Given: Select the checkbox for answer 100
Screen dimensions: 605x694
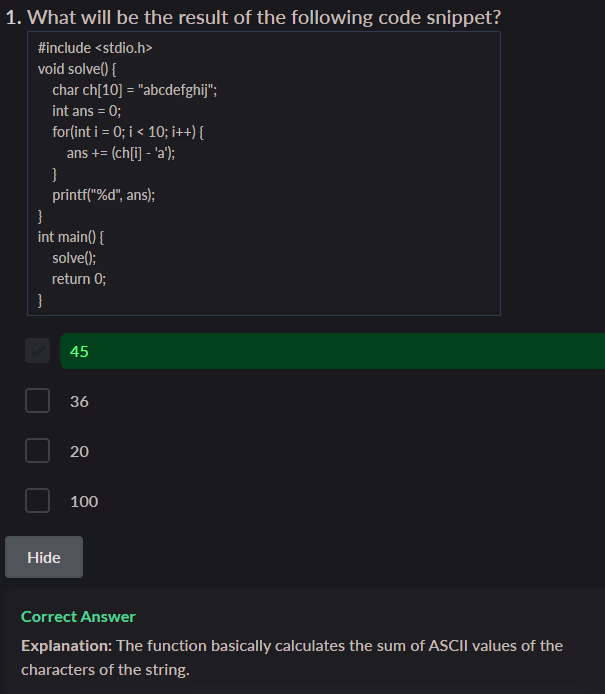Looking at the screenshot, I should point(38,501).
